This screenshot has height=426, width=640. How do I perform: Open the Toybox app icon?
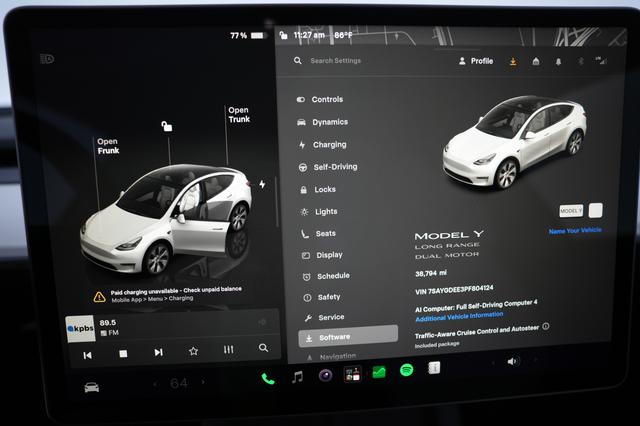coord(353,373)
